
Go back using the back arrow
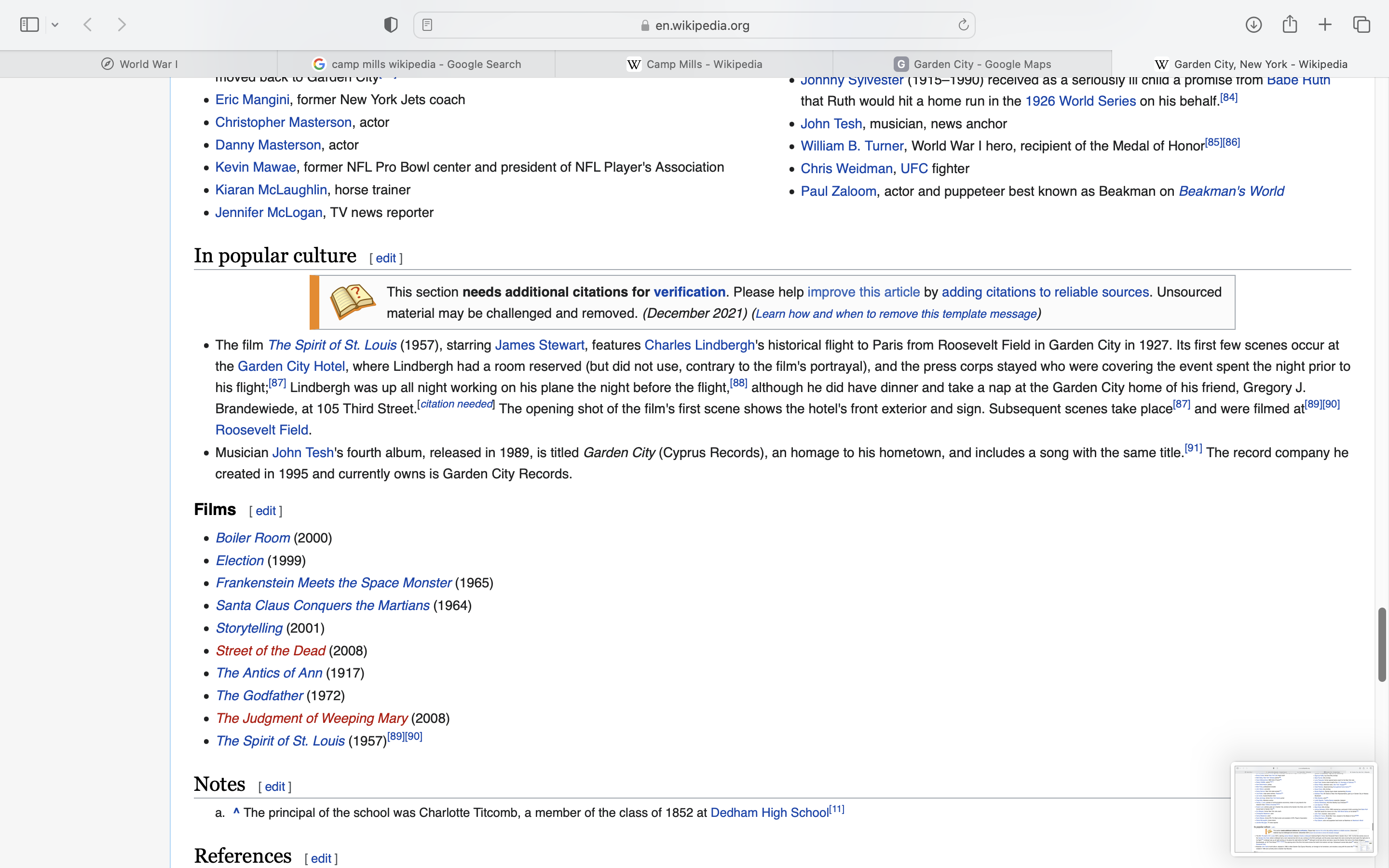(x=88, y=25)
